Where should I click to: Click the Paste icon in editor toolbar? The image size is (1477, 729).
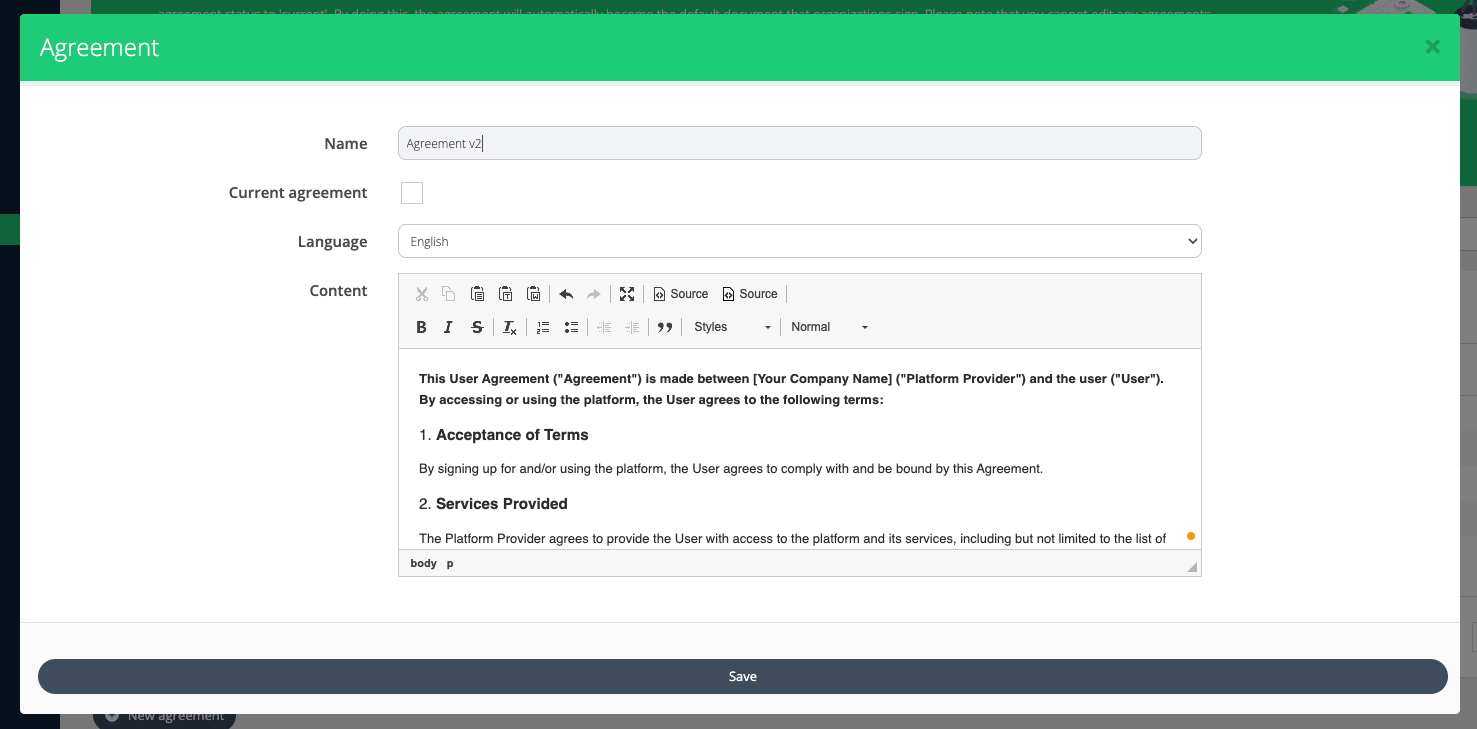[478, 294]
